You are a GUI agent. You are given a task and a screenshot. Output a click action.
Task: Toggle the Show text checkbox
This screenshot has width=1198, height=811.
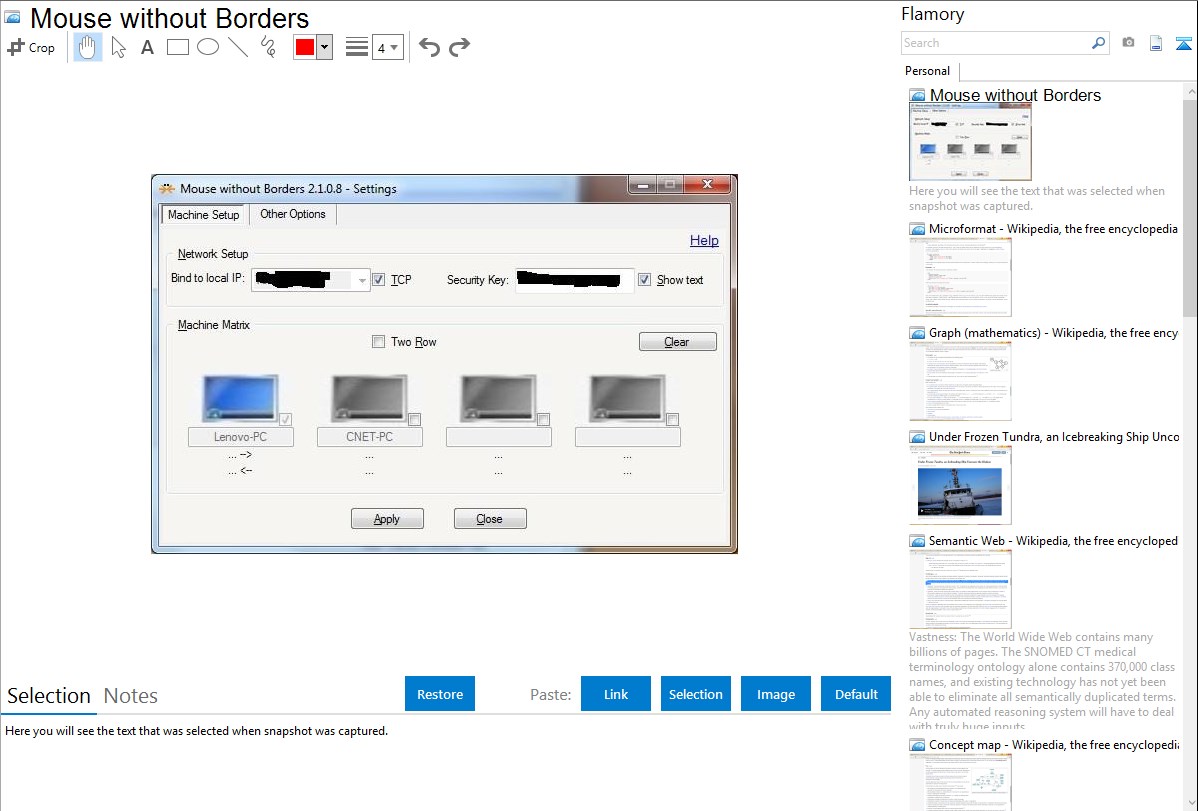tap(645, 280)
